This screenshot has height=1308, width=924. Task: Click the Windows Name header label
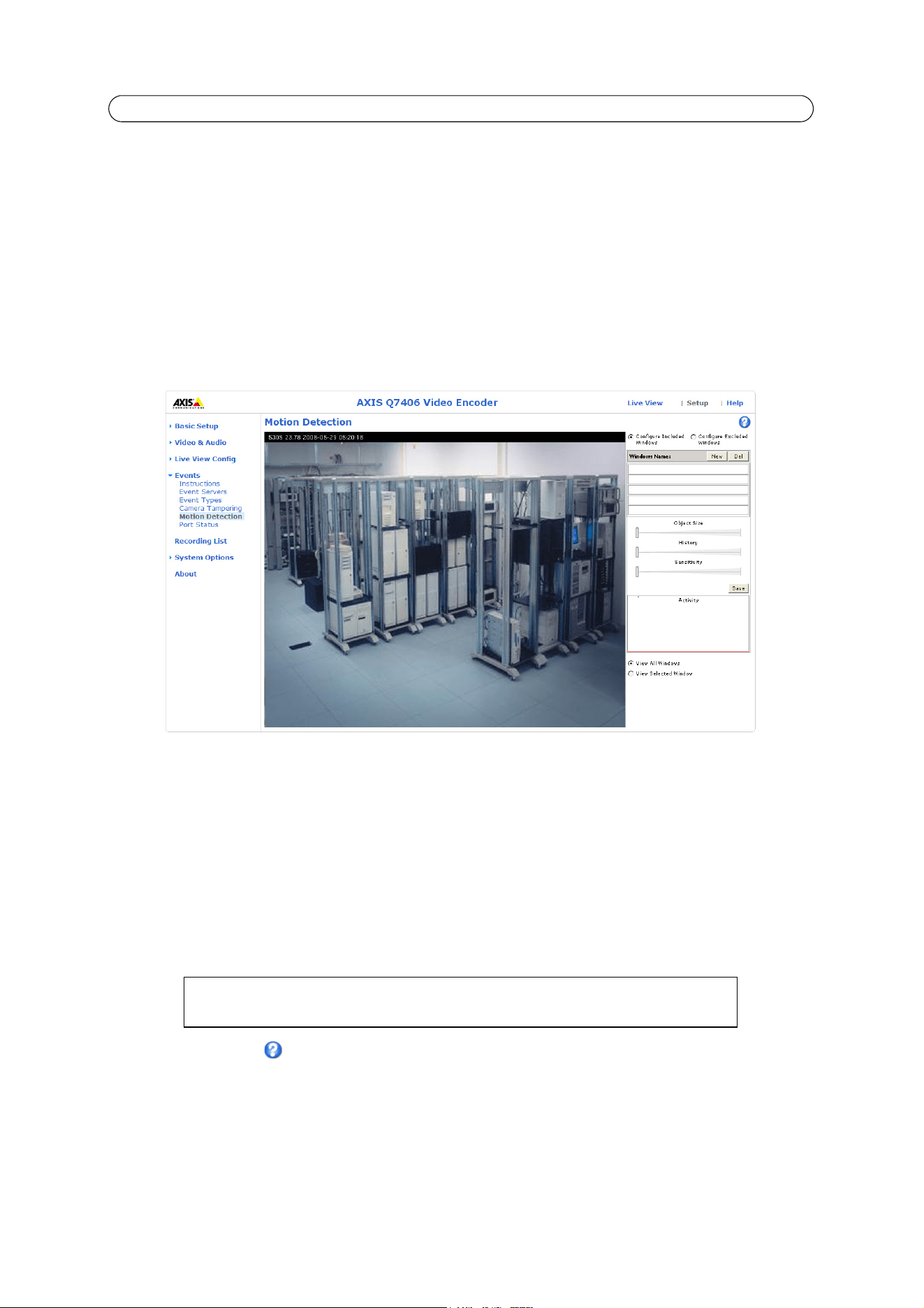(x=650, y=456)
